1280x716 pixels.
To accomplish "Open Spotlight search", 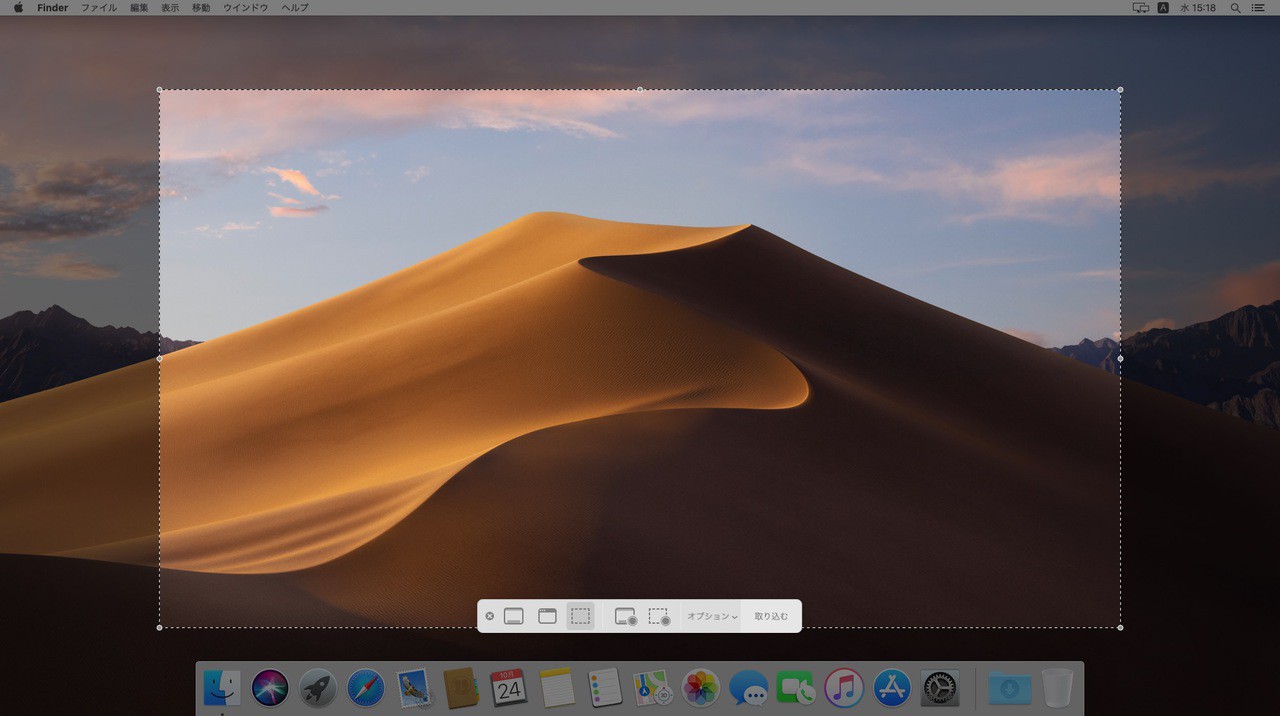I will (x=1235, y=8).
